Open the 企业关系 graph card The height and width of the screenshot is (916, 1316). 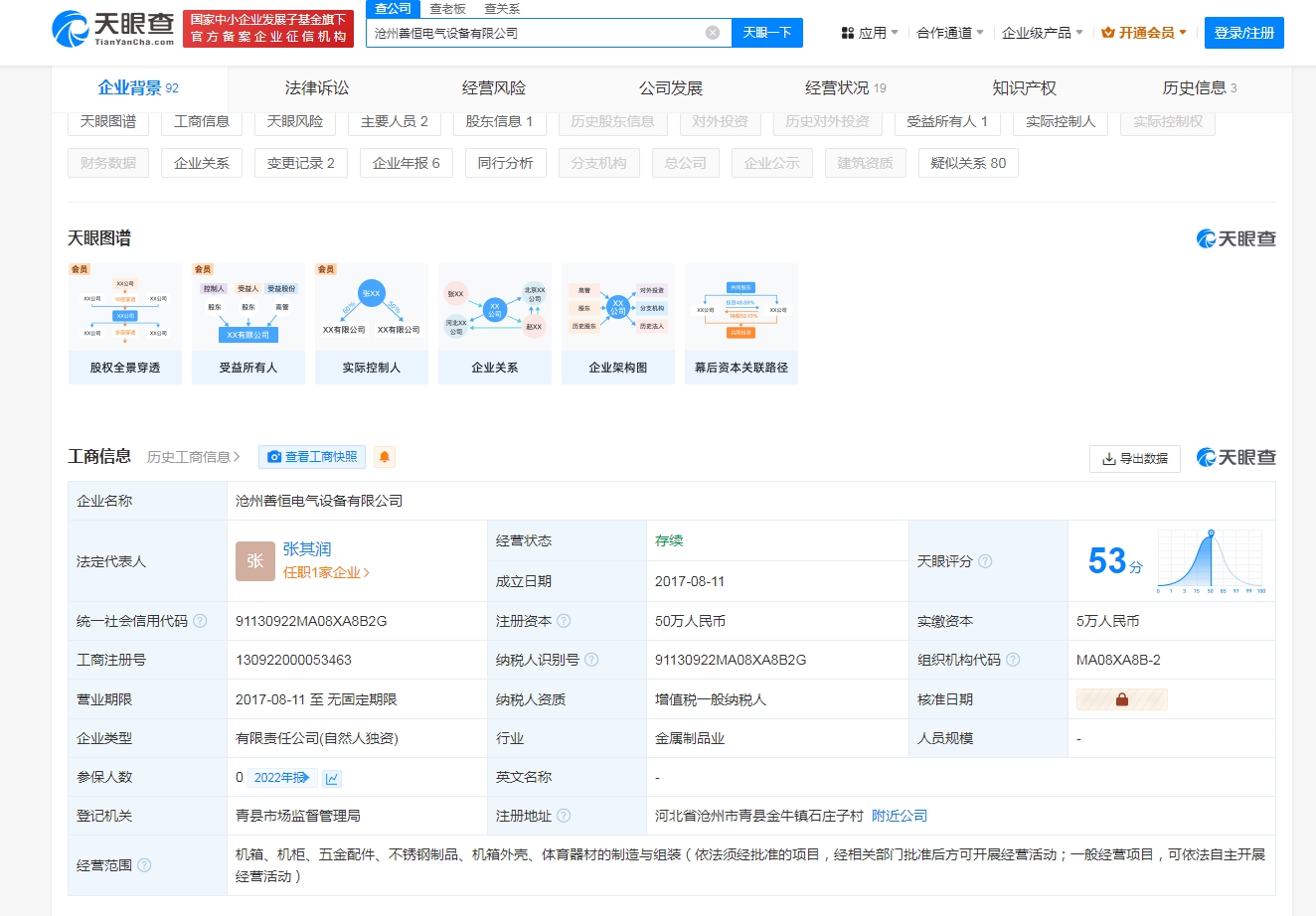(495, 324)
